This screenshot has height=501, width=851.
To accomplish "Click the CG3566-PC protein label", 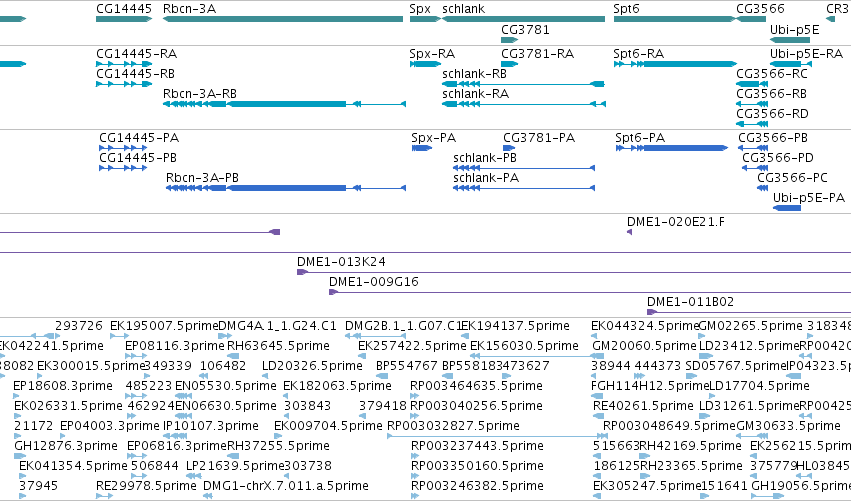I will 792,178.
